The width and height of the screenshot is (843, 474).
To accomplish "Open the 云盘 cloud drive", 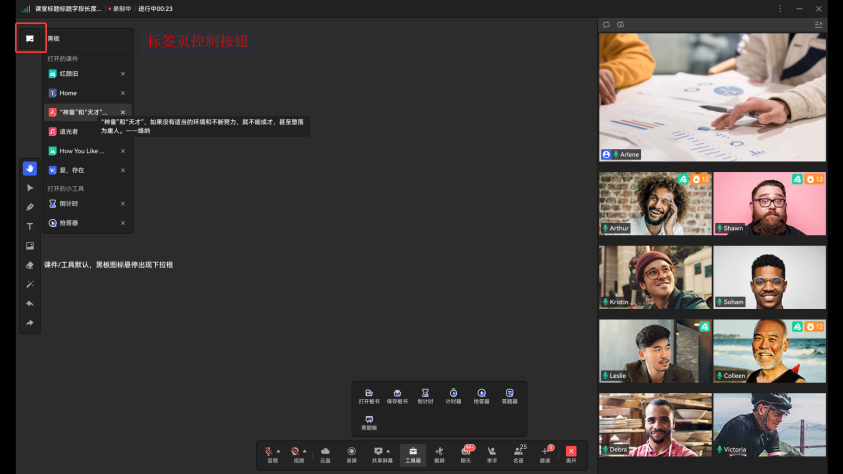I will (325, 455).
